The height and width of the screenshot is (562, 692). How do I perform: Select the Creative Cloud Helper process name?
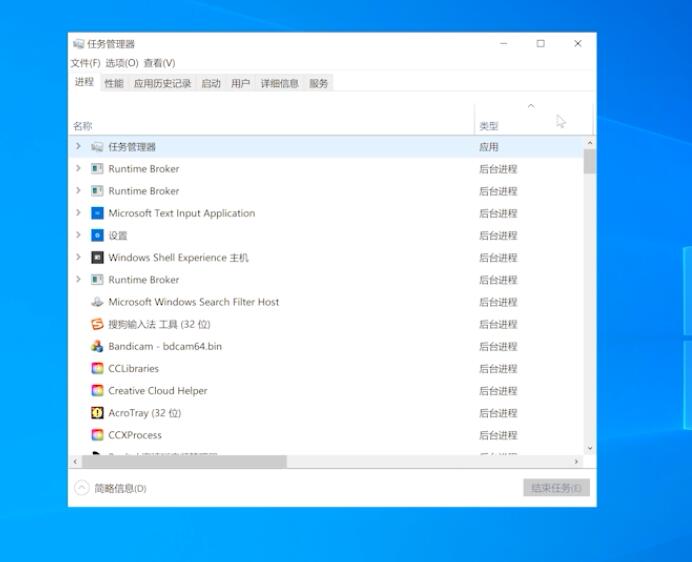[x=158, y=391]
